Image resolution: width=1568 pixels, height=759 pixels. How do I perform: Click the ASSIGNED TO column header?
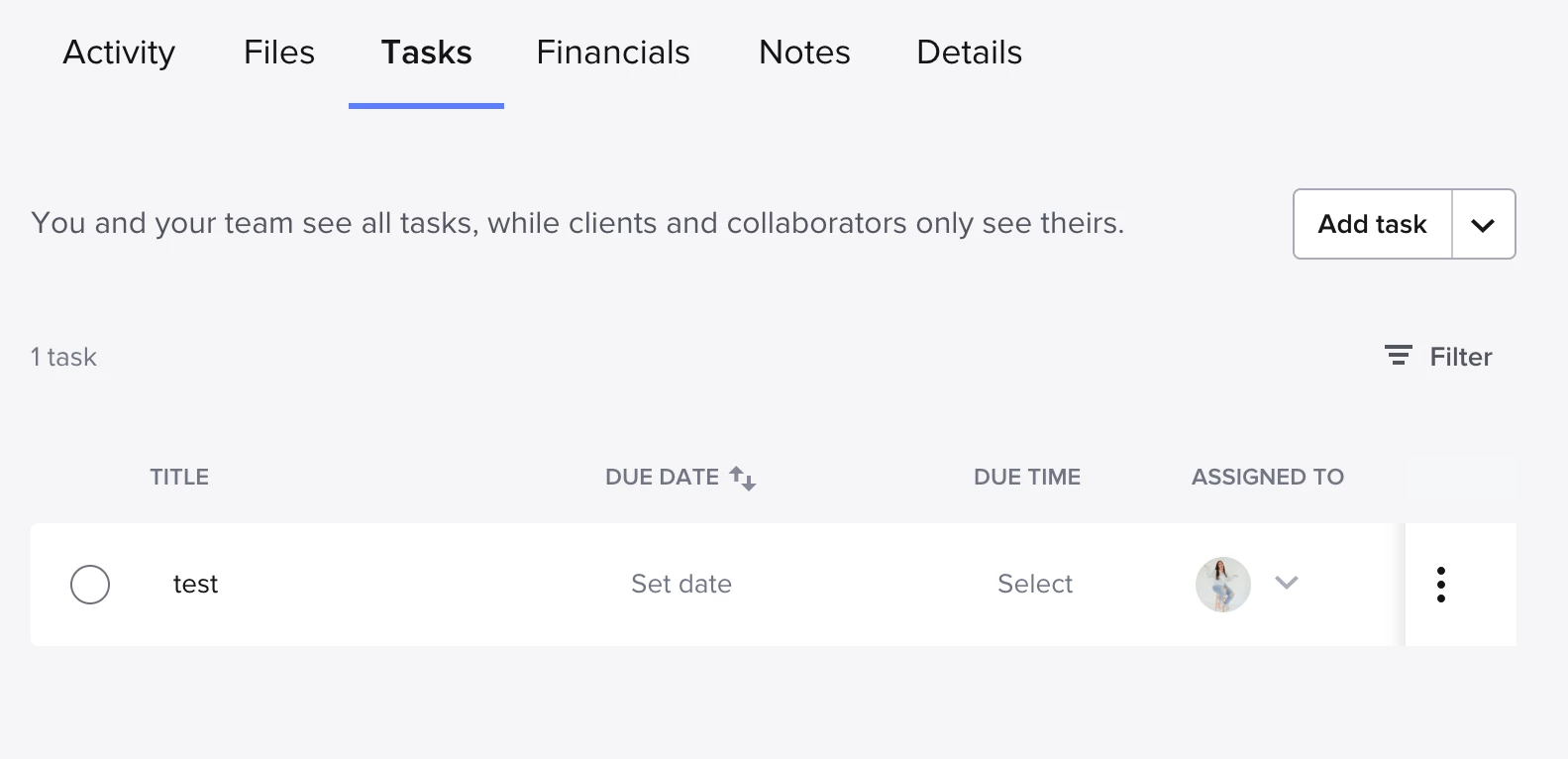[x=1267, y=478]
